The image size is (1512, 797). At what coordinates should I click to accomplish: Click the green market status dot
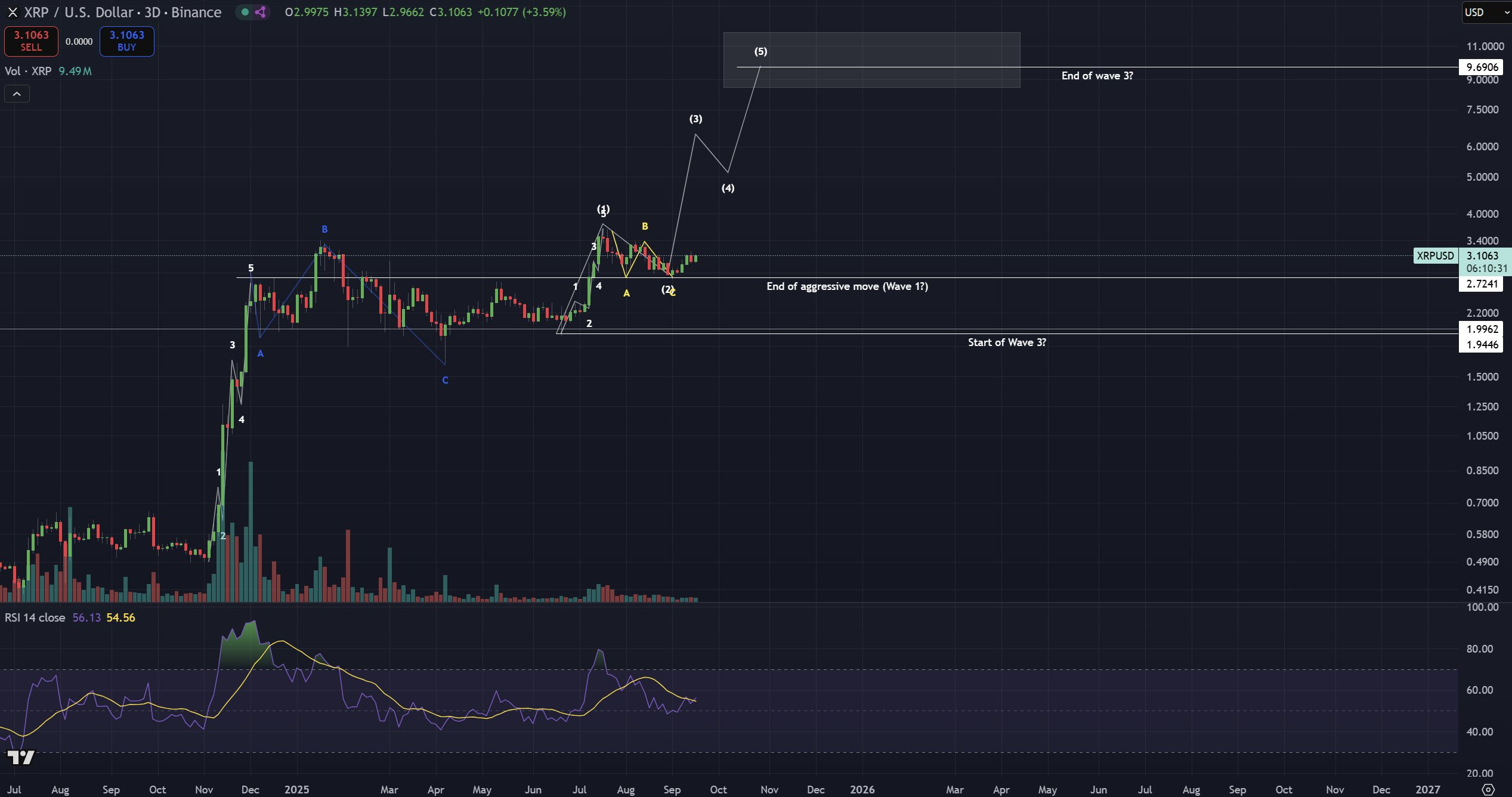pos(245,12)
